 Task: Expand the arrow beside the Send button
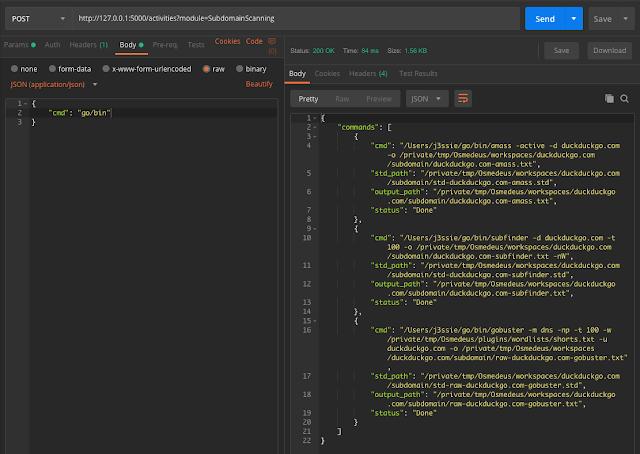573,19
